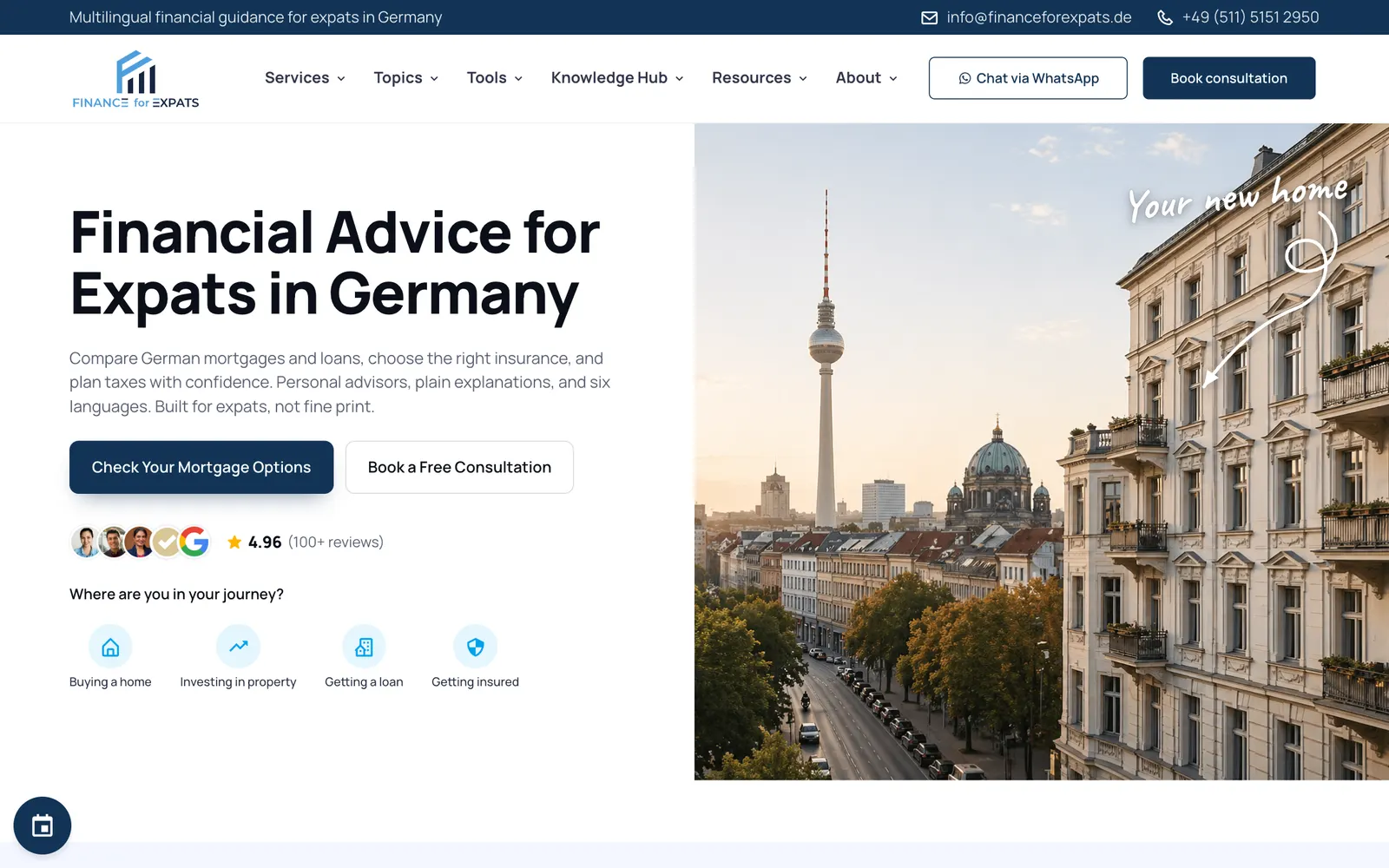The height and width of the screenshot is (868, 1389).
Task: Click the third advisor avatar photo
Action: tap(139, 542)
